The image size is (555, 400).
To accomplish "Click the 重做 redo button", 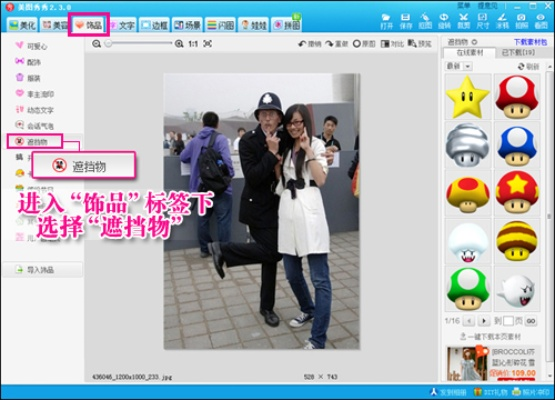I will 337,44.
